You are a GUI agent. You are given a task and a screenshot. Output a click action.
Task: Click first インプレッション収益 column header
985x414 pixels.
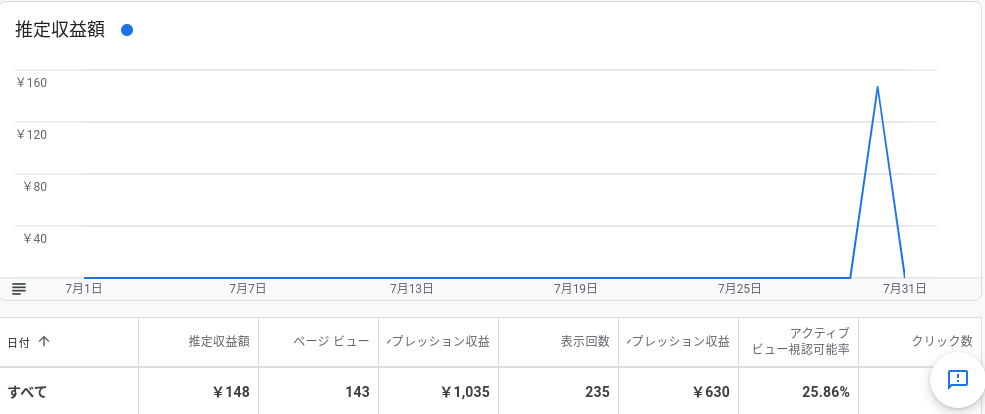438,342
